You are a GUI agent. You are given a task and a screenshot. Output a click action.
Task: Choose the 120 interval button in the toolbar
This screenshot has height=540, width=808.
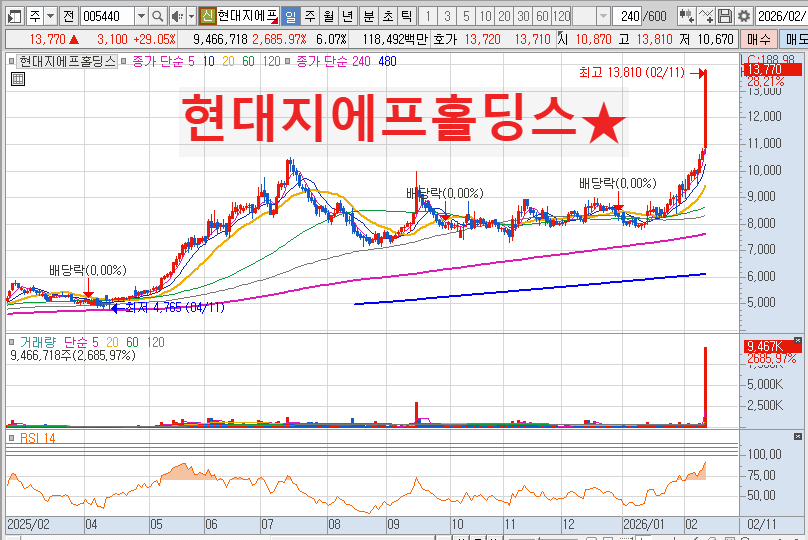[561, 16]
